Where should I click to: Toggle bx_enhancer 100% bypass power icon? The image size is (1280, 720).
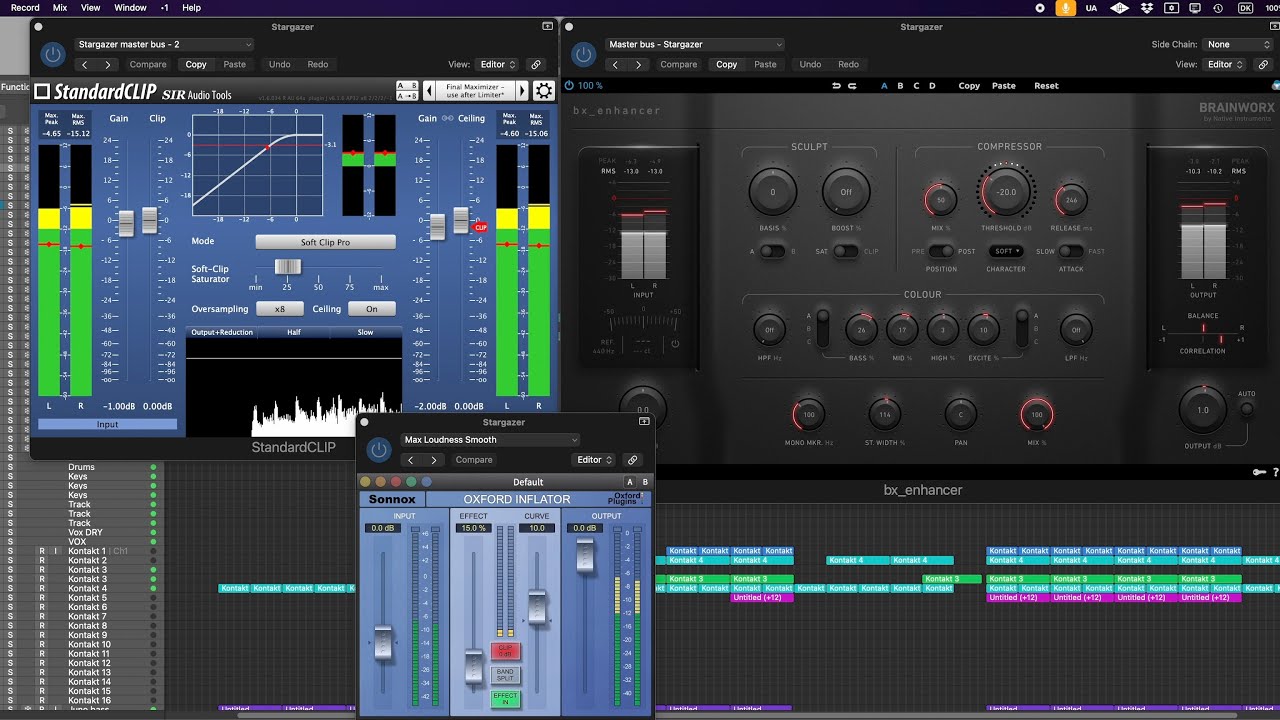pyautogui.click(x=570, y=86)
